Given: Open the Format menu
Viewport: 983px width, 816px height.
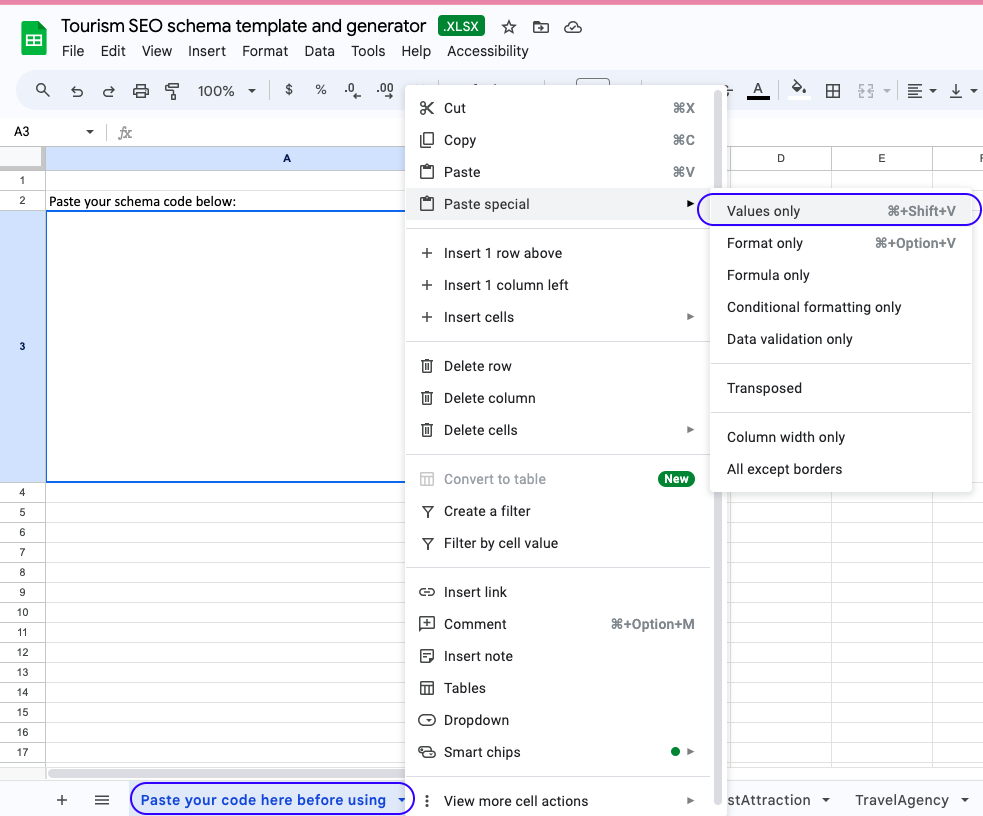Looking at the screenshot, I should tap(265, 51).
